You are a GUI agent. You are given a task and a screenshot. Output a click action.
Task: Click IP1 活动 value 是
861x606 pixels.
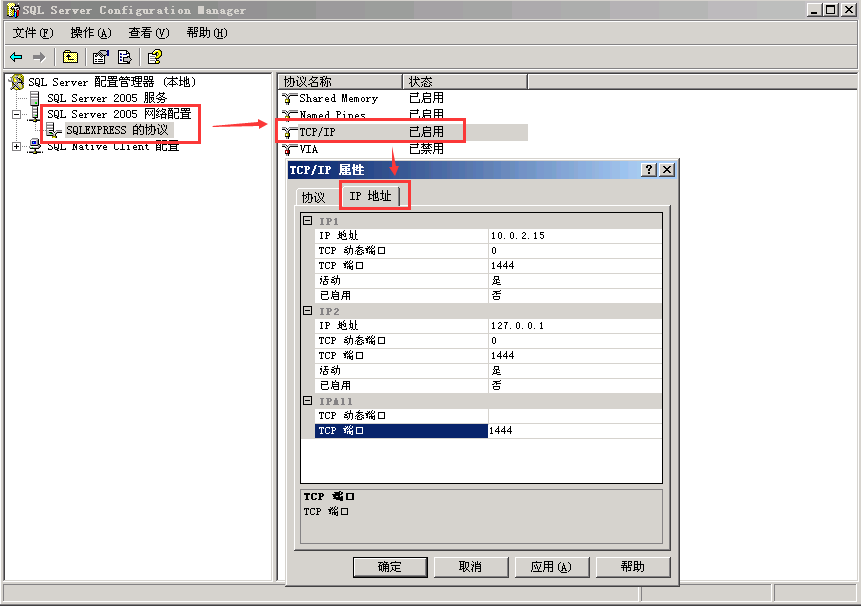click(575, 280)
